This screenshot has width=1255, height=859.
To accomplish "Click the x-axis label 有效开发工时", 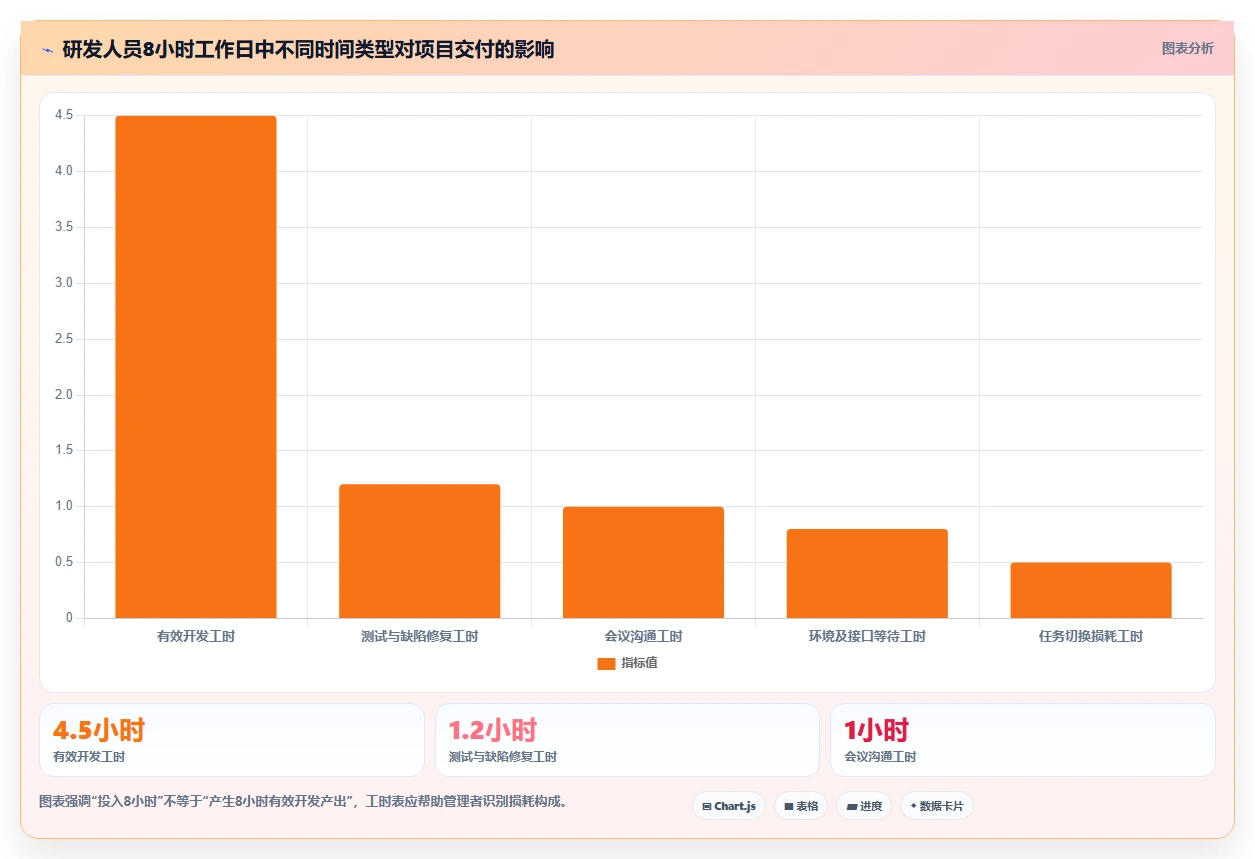I will [x=196, y=637].
